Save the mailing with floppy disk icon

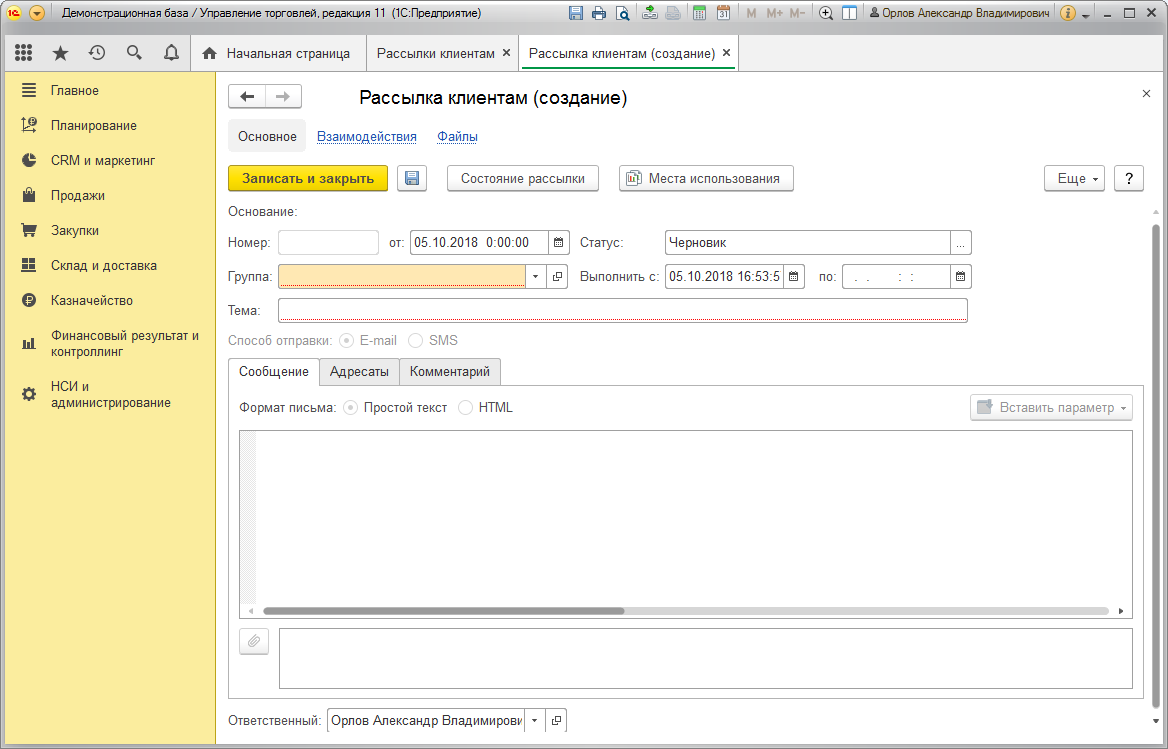point(412,179)
